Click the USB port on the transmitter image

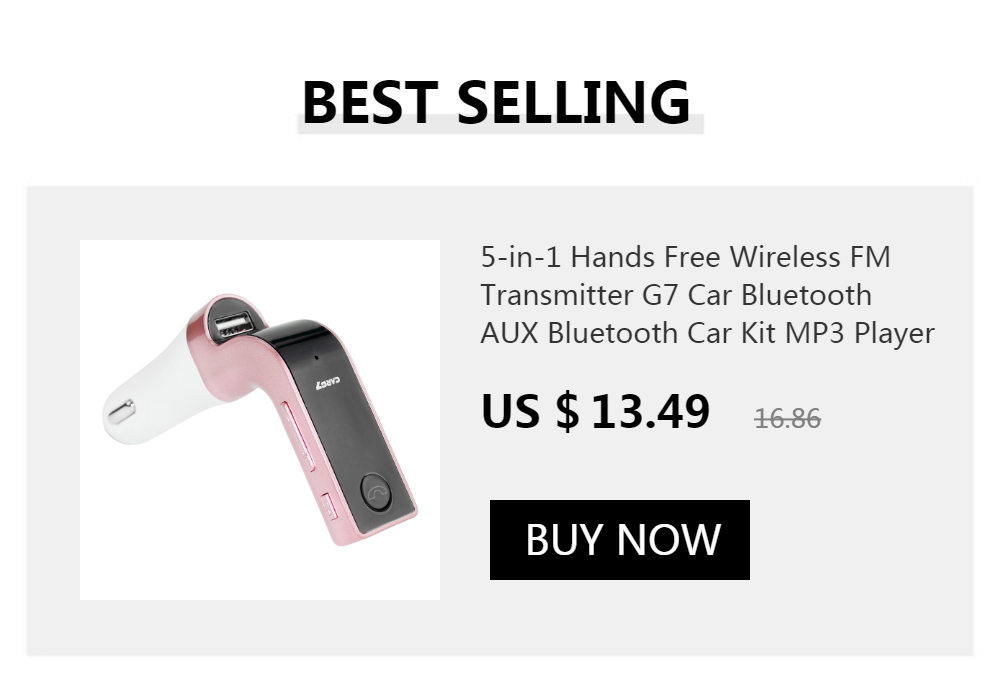tap(233, 324)
